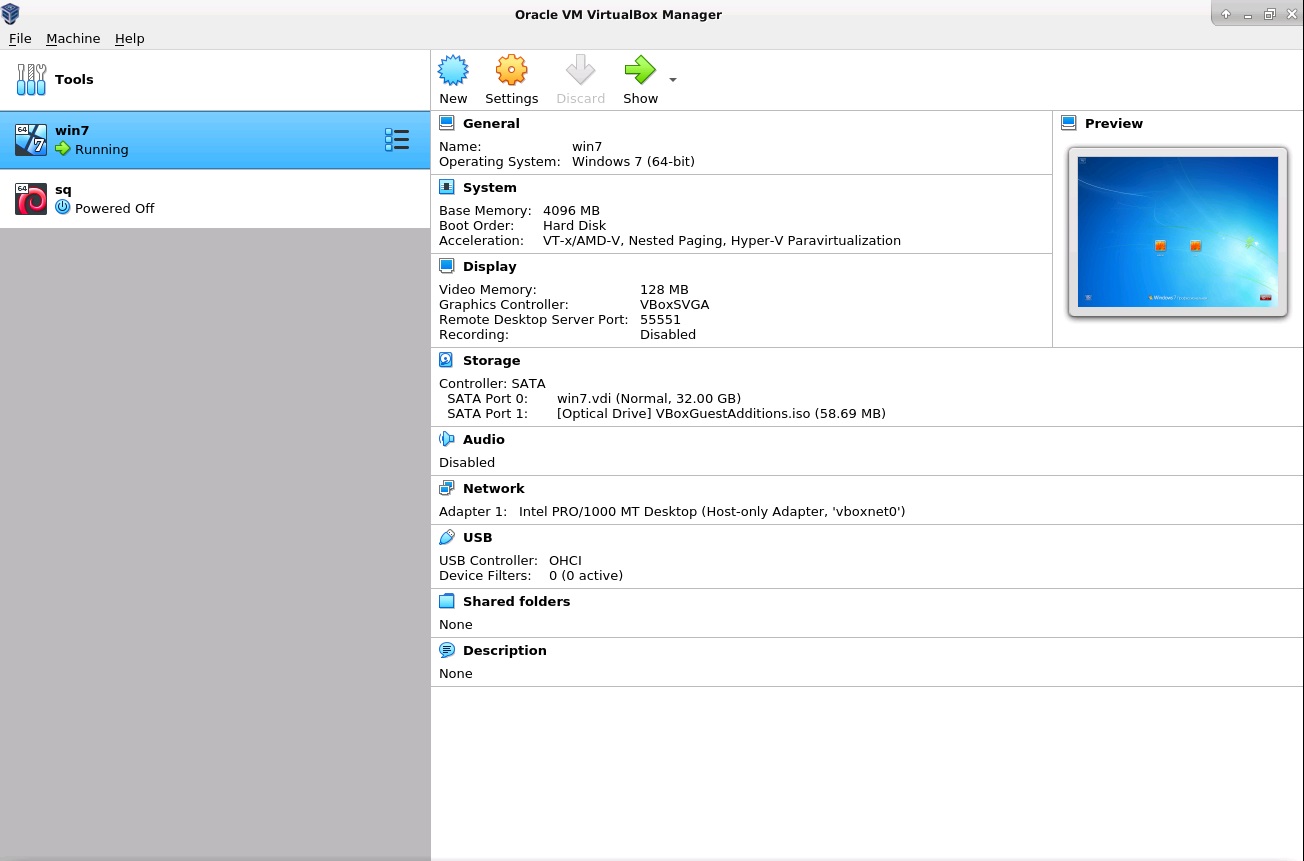Click the General section icon

click(x=447, y=123)
